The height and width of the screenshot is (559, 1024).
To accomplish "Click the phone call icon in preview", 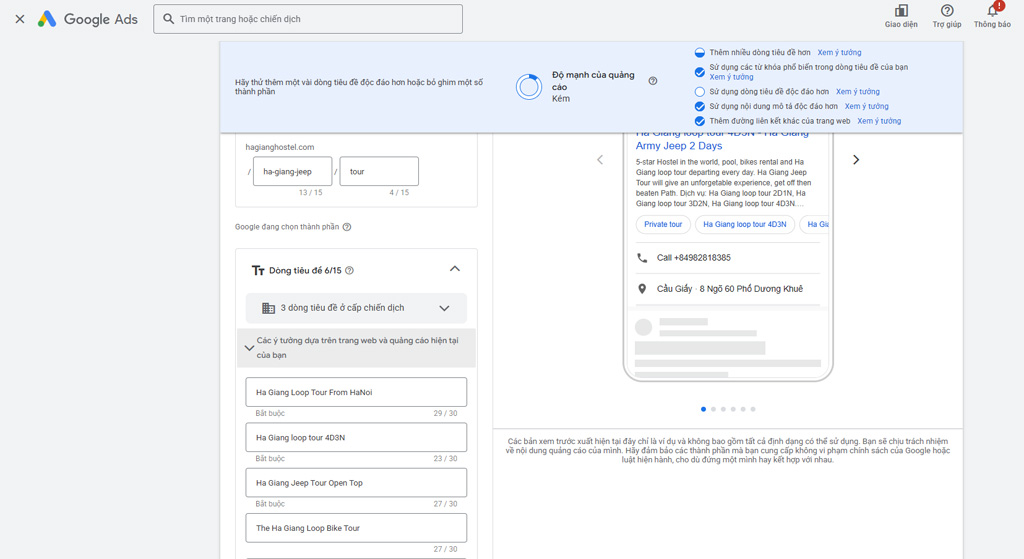I will point(642,258).
